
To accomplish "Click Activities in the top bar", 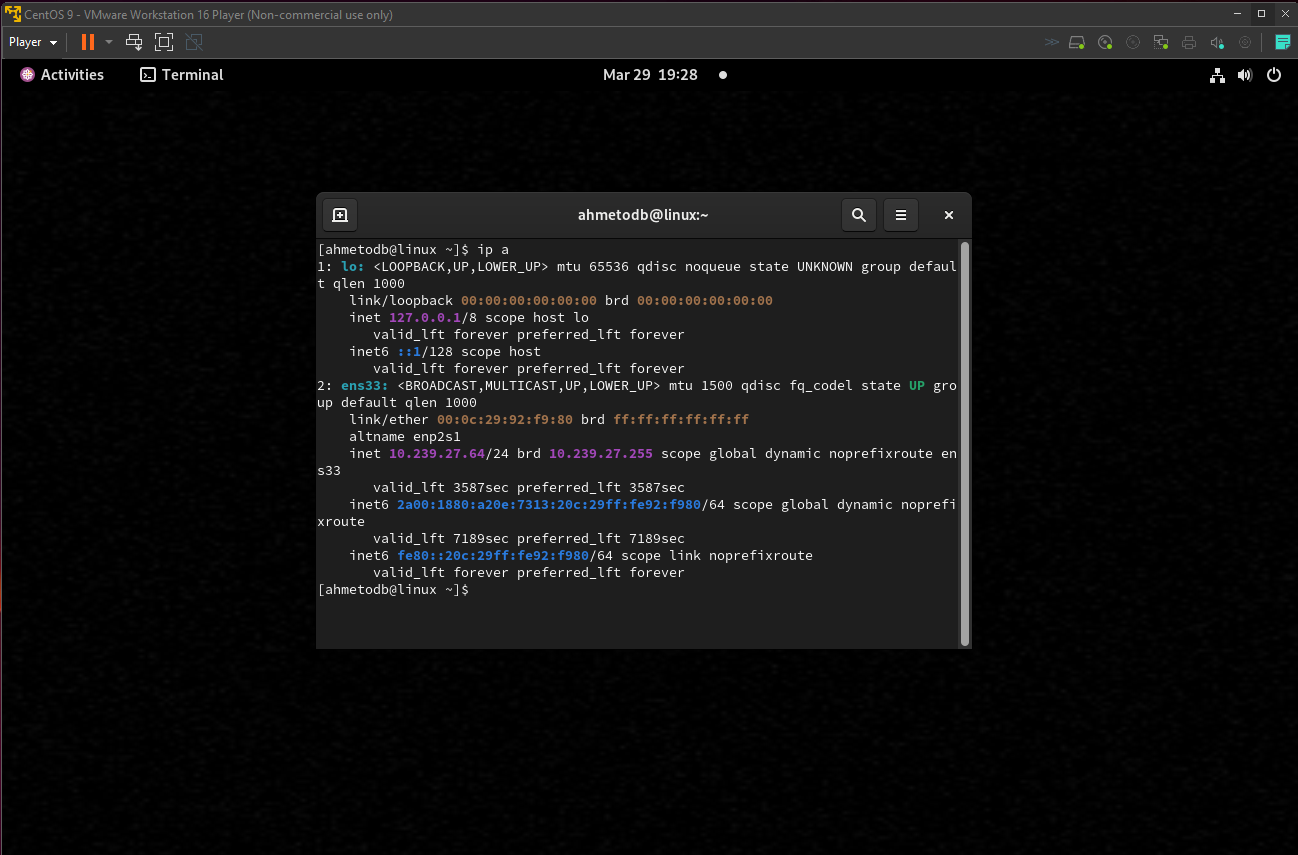I will (x=62, y=74).
